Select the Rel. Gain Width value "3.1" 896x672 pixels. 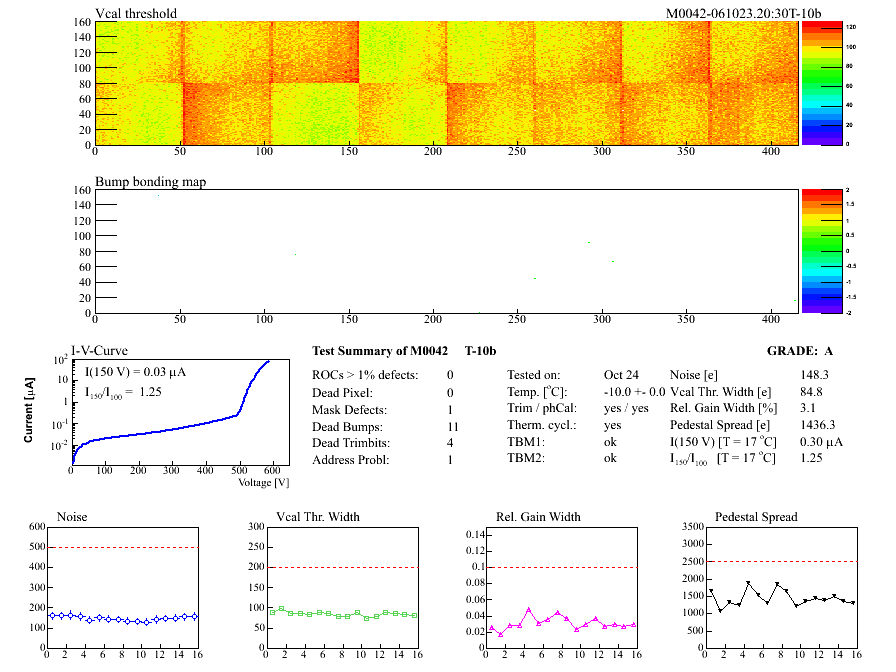pyautogui.click(x=808, y=408)
